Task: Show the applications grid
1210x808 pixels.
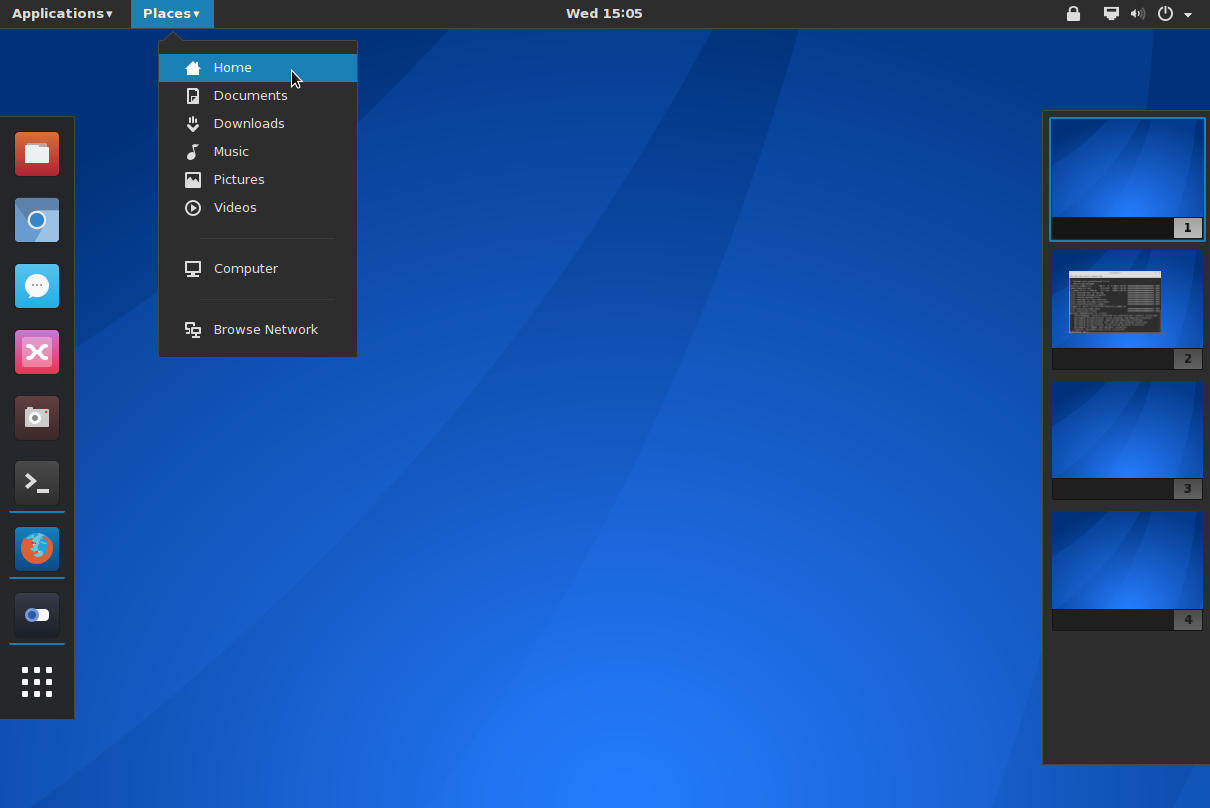Action: 36,682
